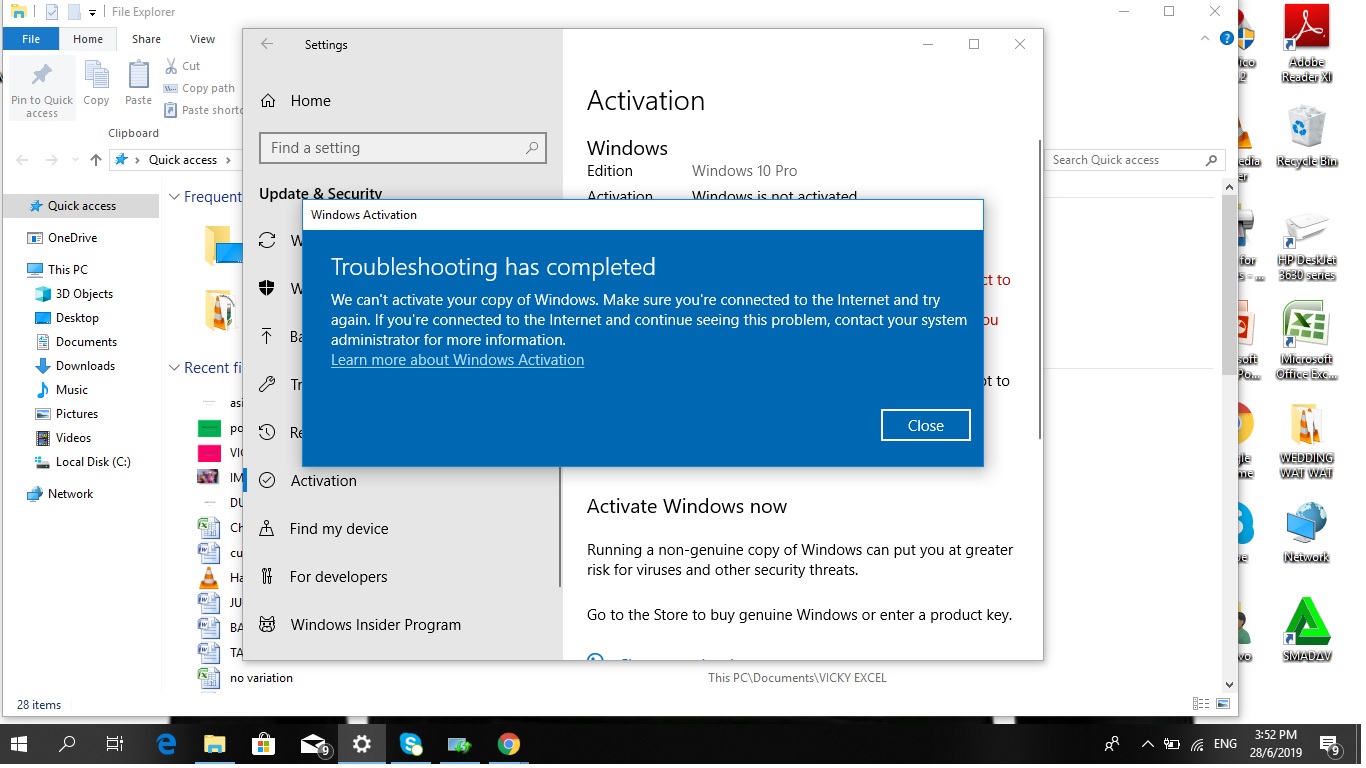
Task: Open HP DeskJet 3630 series shortcut
Action: (x=1306, y=246)
